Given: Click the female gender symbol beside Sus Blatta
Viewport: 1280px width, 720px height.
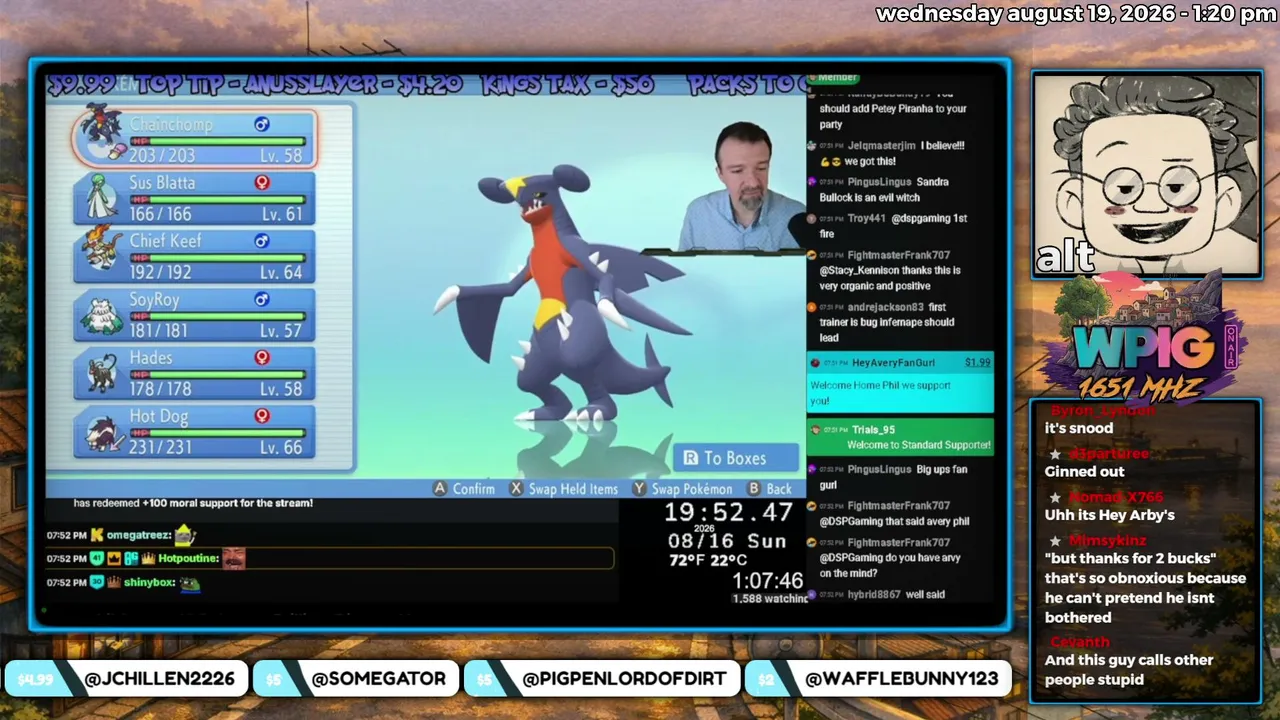Looking at the screenshot, I should tap(262, 183).
